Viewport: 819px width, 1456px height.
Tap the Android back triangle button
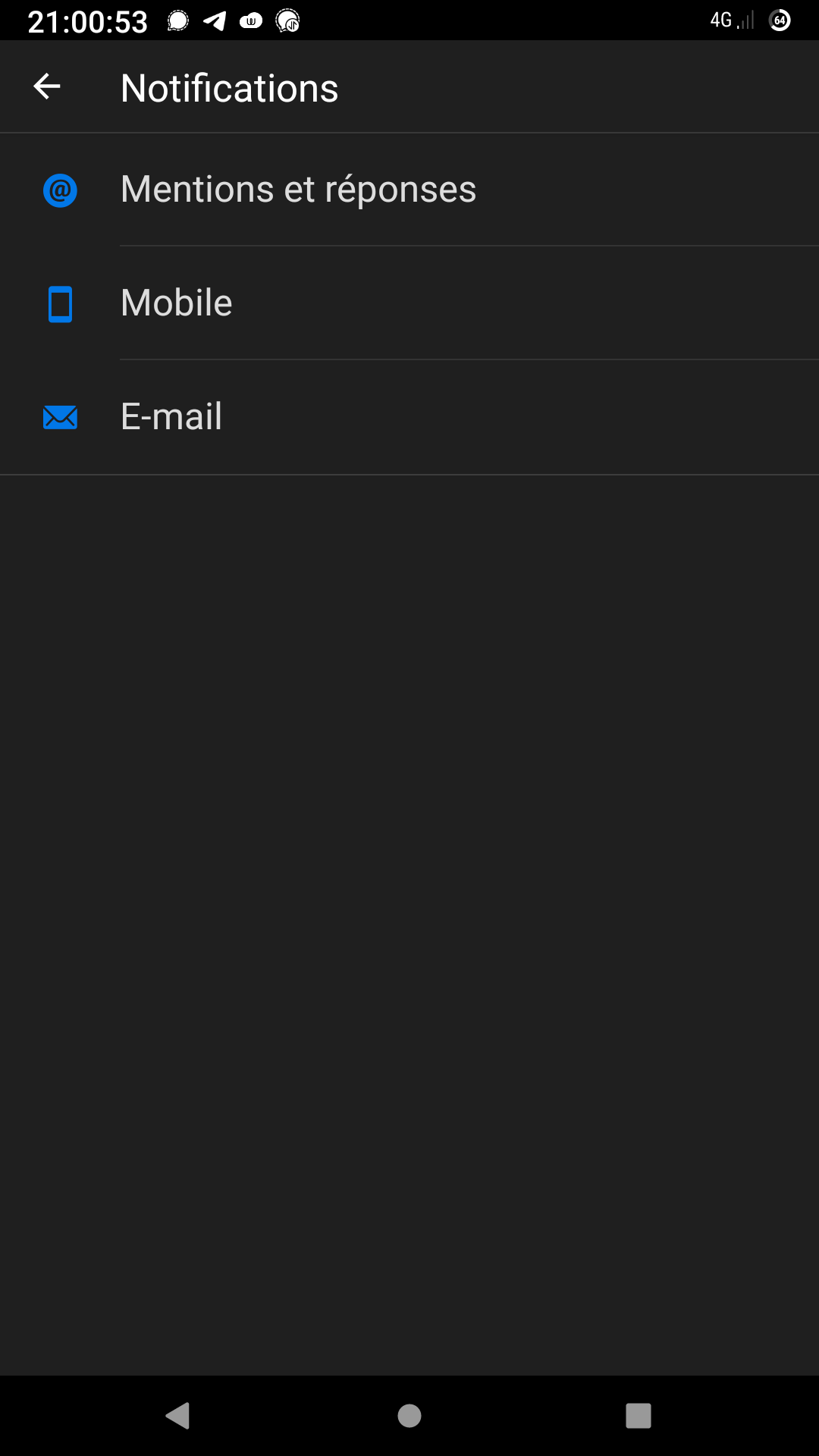178,1415
